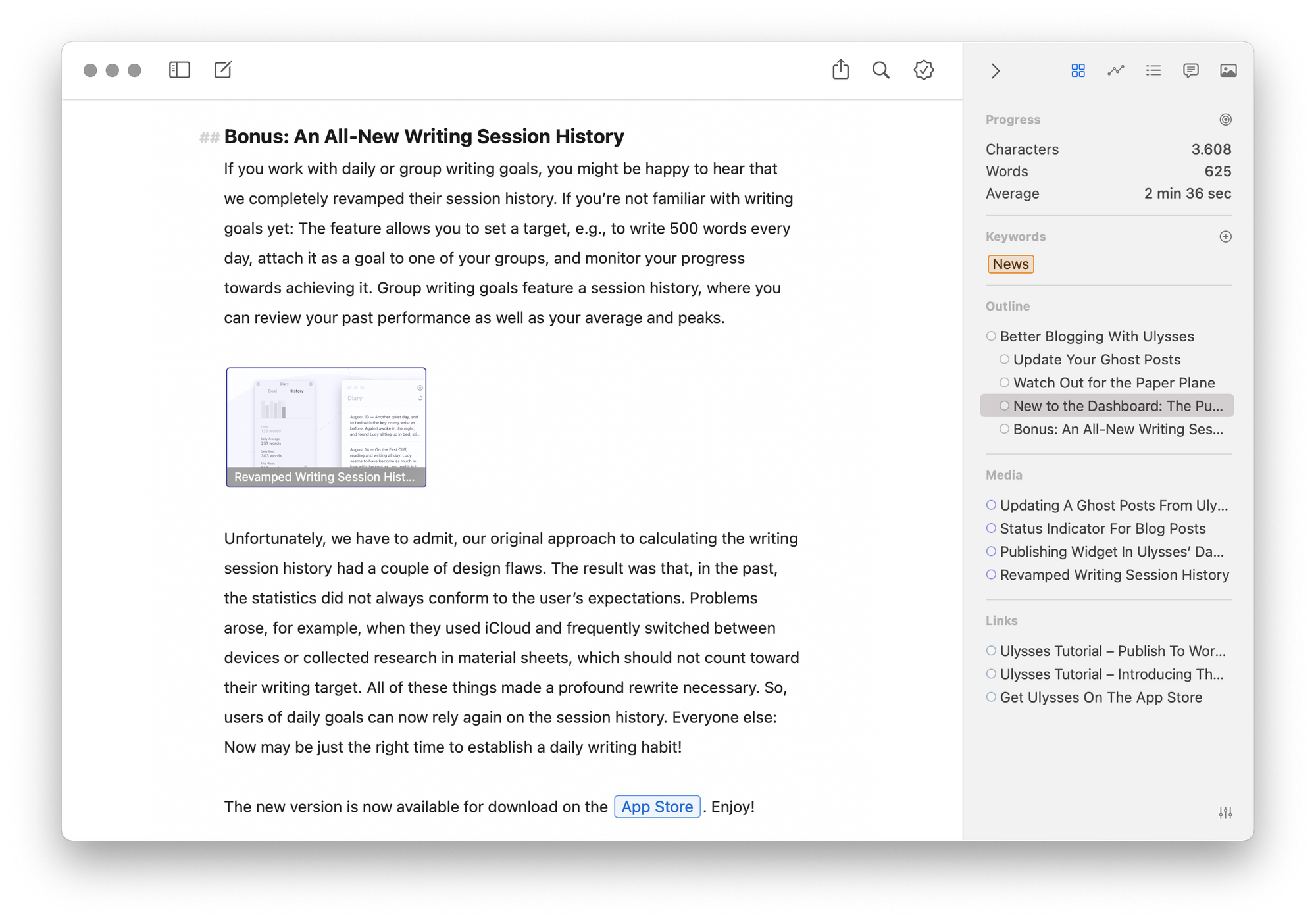Open Get Ulysses On The App Store link
1316x923 pixels.
[x=1100, y=697]
